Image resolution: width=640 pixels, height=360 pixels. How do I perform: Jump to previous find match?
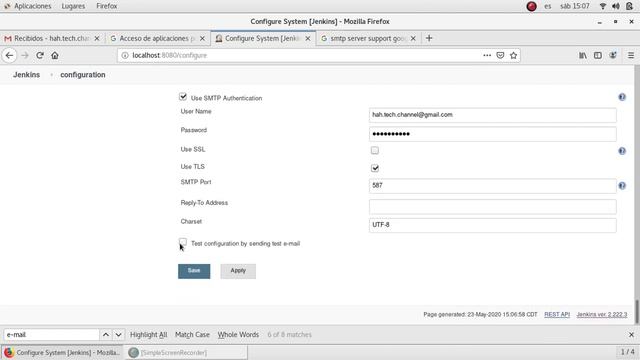click(106, 335)
